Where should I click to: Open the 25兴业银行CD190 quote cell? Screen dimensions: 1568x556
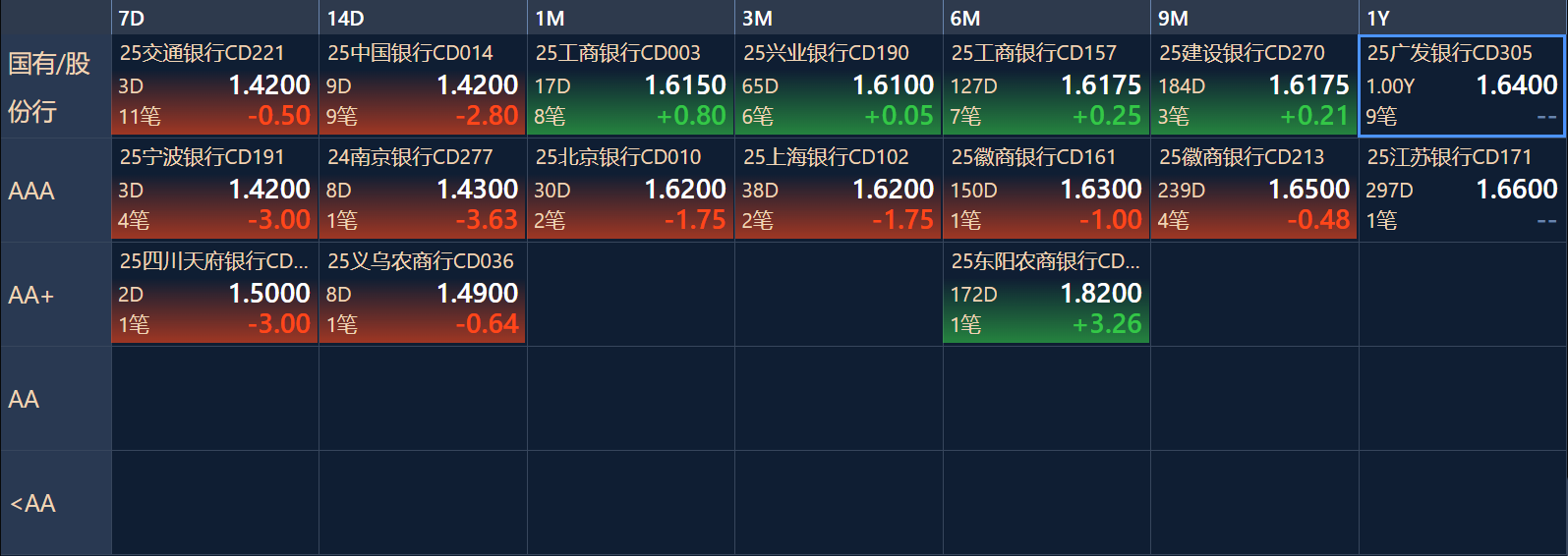[x=839, y=85]
